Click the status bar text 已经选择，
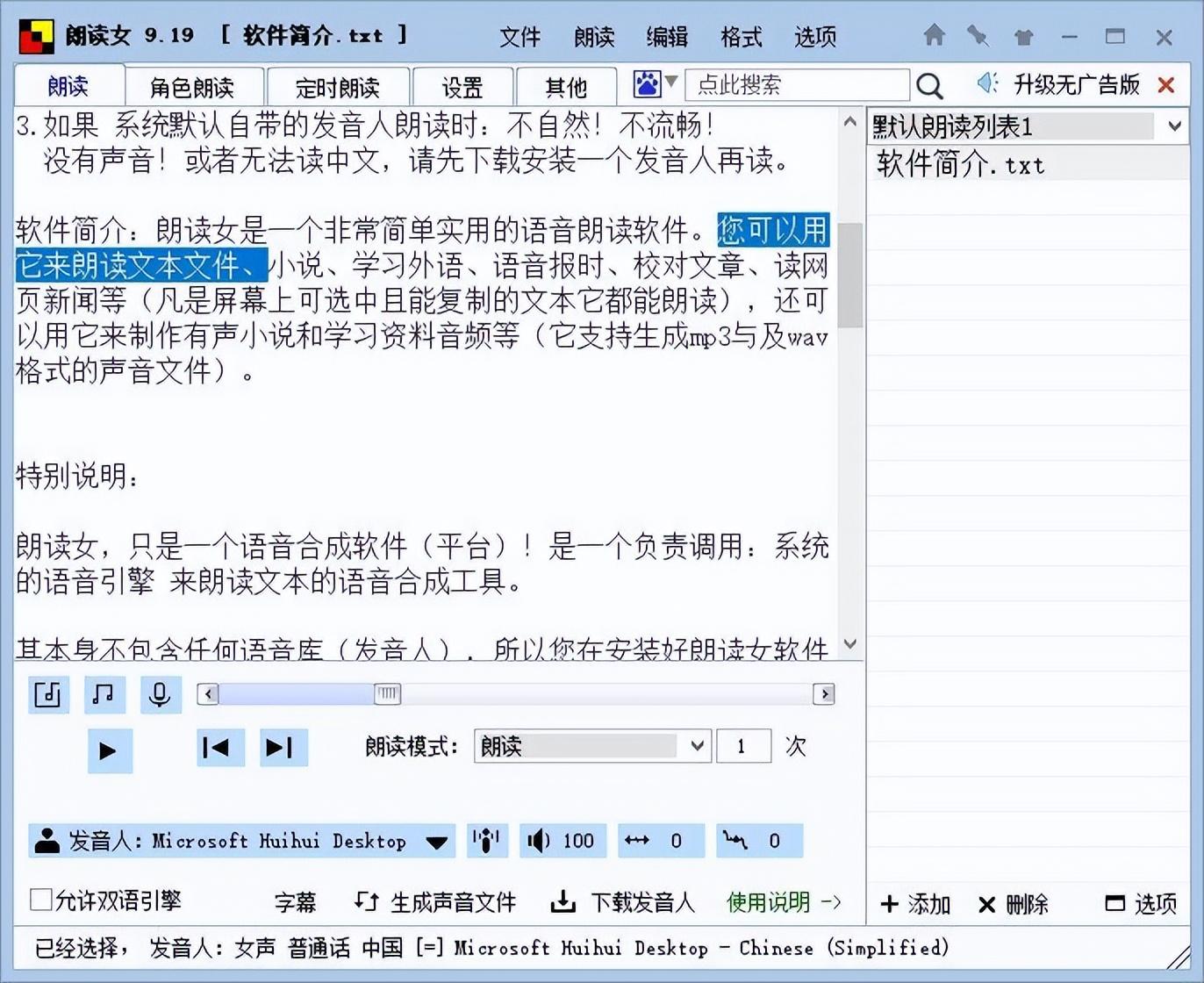 click(x=83, y=948)
